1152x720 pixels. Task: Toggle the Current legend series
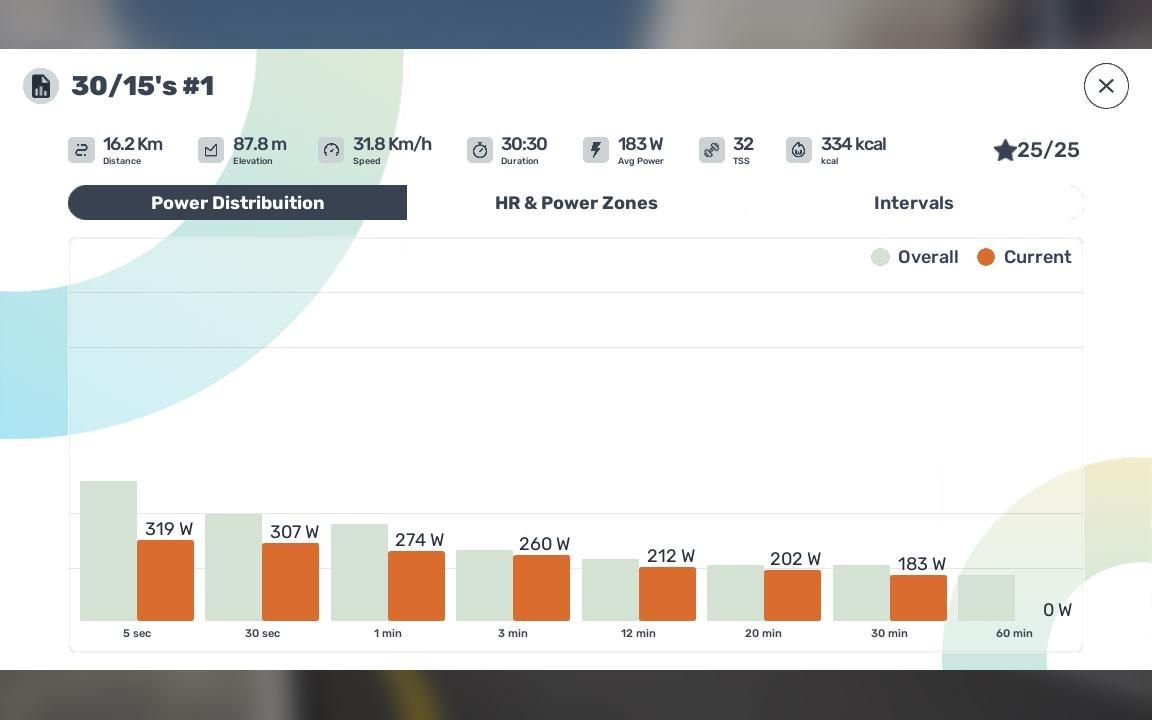point(1024,257)
